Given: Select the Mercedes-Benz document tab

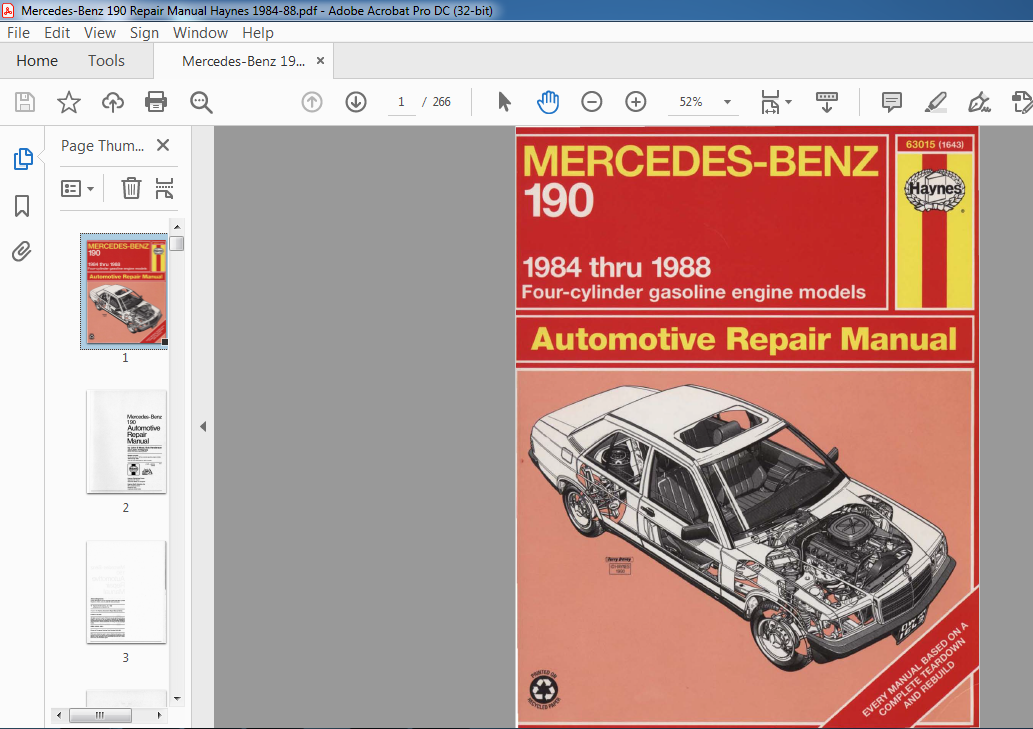Looking at the screenshot, I should click(243, 61).
